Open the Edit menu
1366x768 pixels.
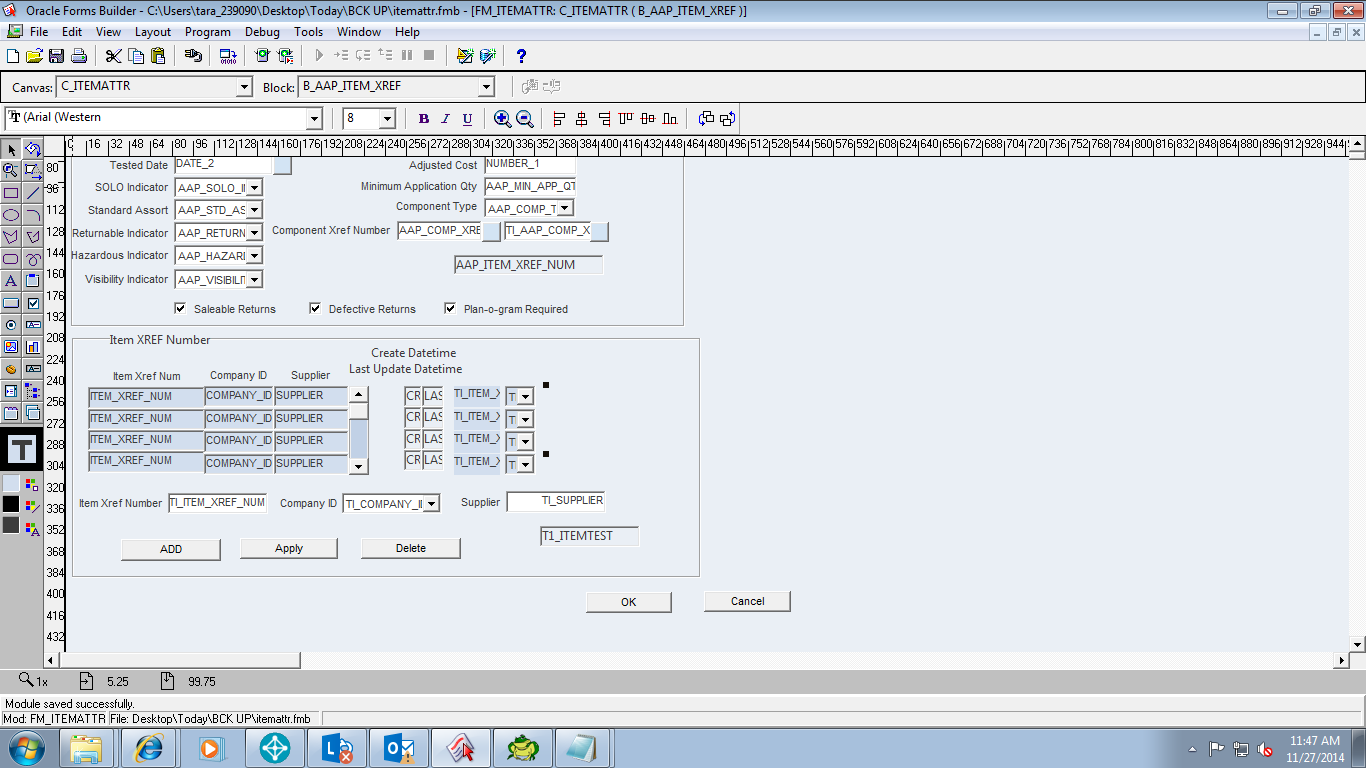point(72,32)
